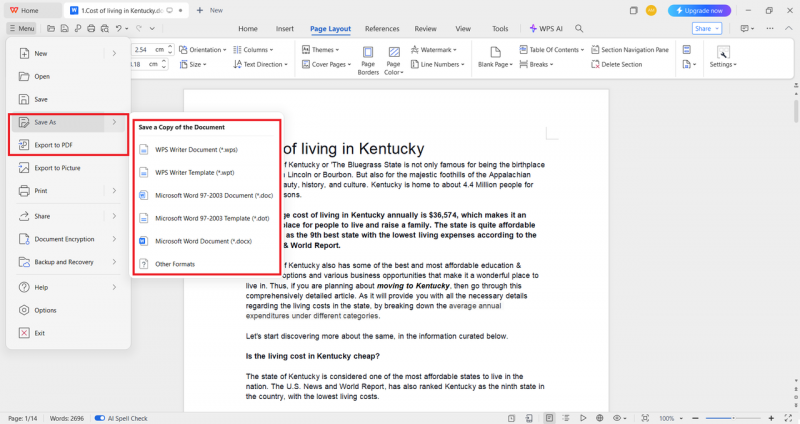800x424 pixels.
Task: Switch to the References ribbon tab
Action: point(382,29)
